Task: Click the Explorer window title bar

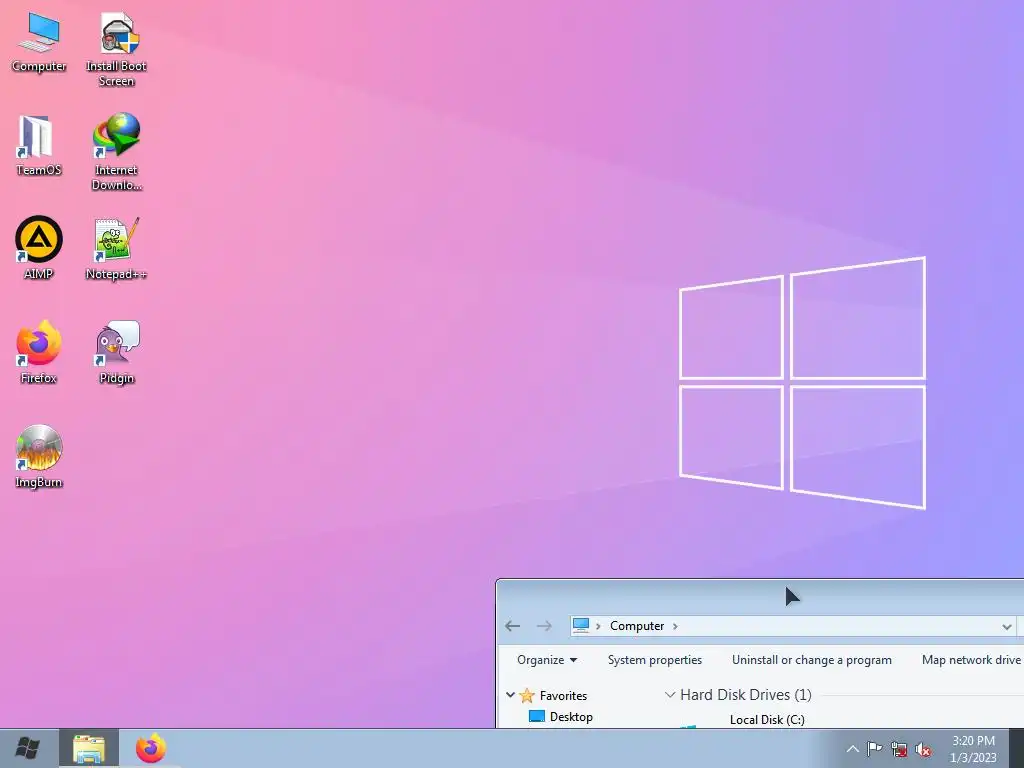Action: point(760,596)
